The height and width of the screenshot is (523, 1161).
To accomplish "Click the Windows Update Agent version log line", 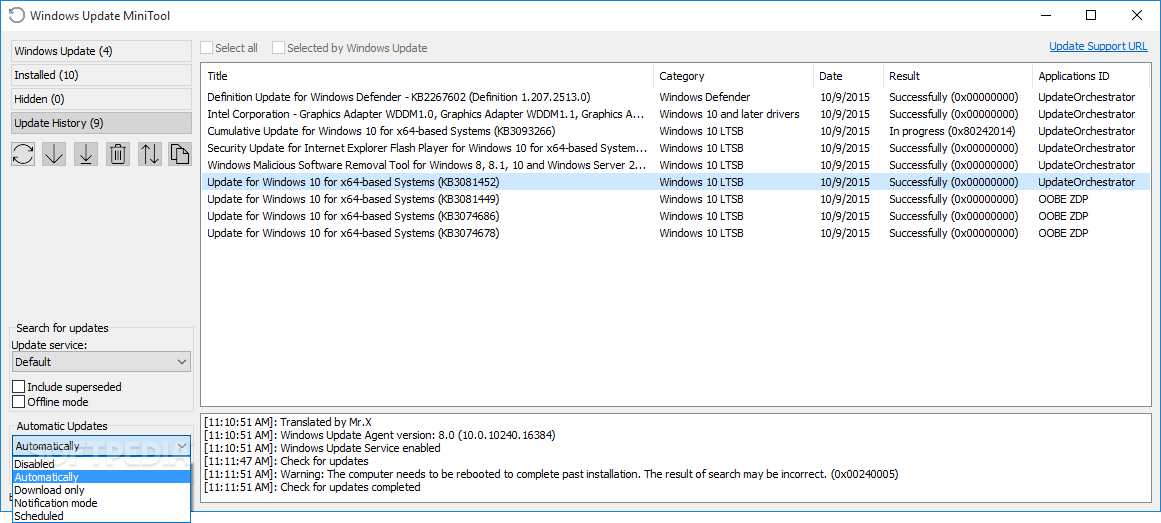I will coord(379,435).
